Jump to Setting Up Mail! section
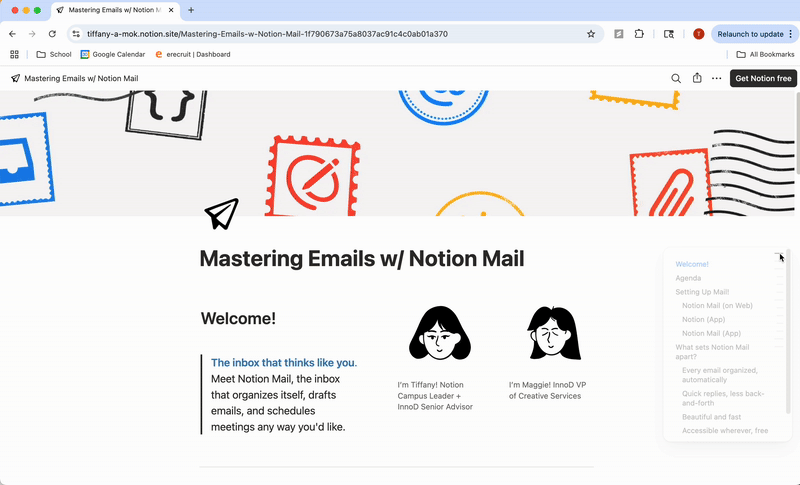The height and width of the screenshot is (485, 800). pos(702,292)
